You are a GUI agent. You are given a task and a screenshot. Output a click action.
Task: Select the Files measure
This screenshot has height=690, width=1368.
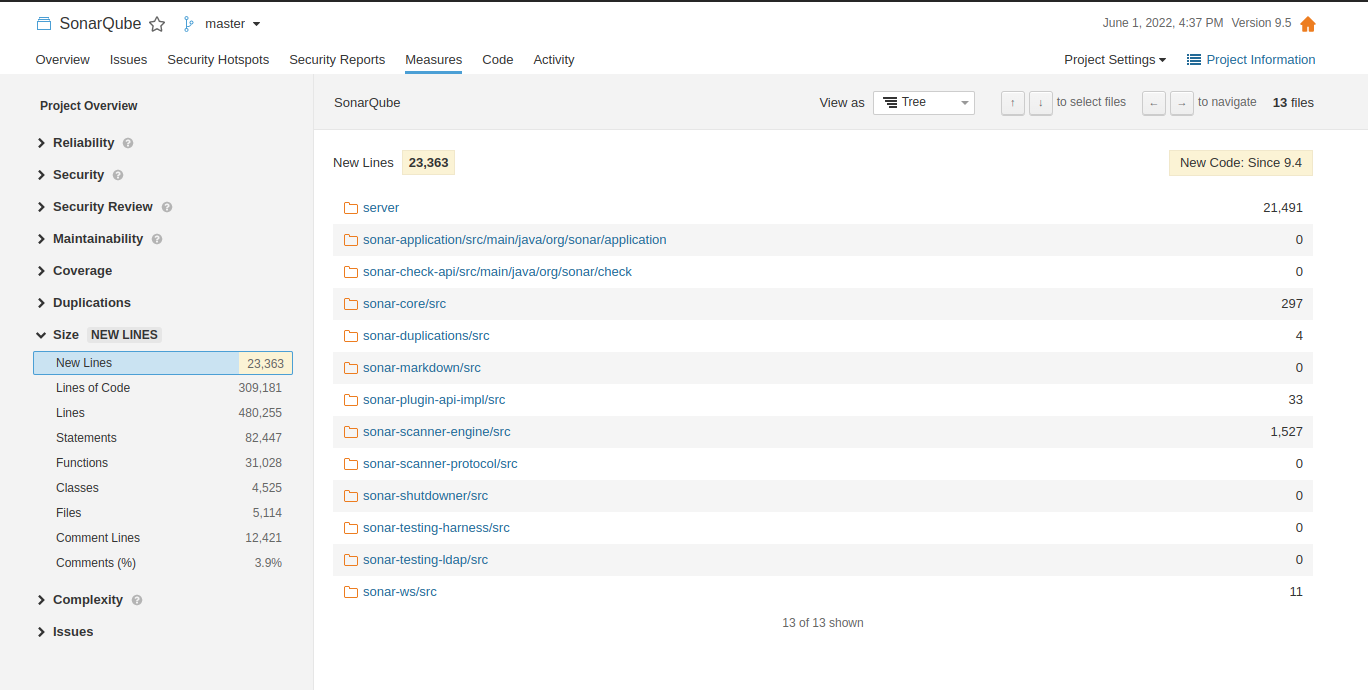[x=163, y=513]
